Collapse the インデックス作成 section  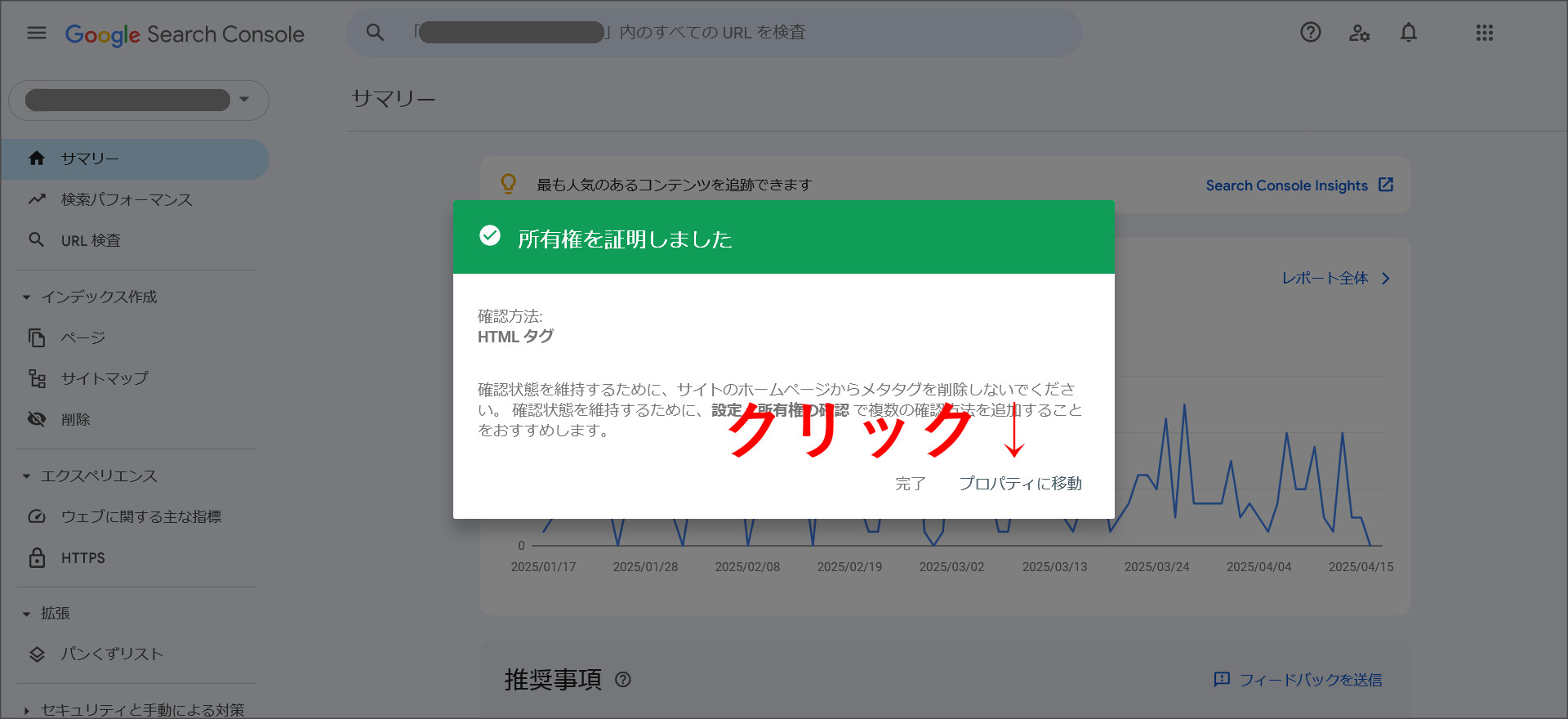coord(98,297)
